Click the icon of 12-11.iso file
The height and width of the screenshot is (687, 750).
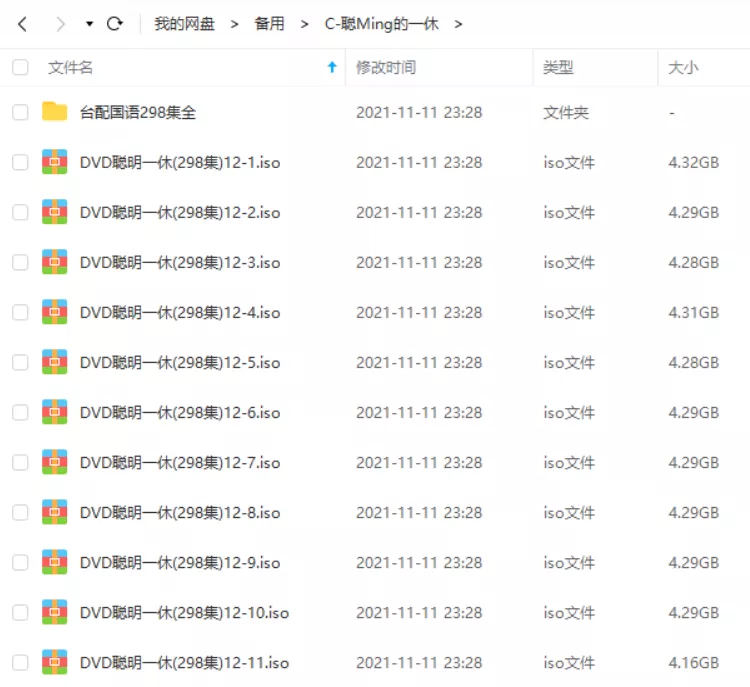click(55, 662)
